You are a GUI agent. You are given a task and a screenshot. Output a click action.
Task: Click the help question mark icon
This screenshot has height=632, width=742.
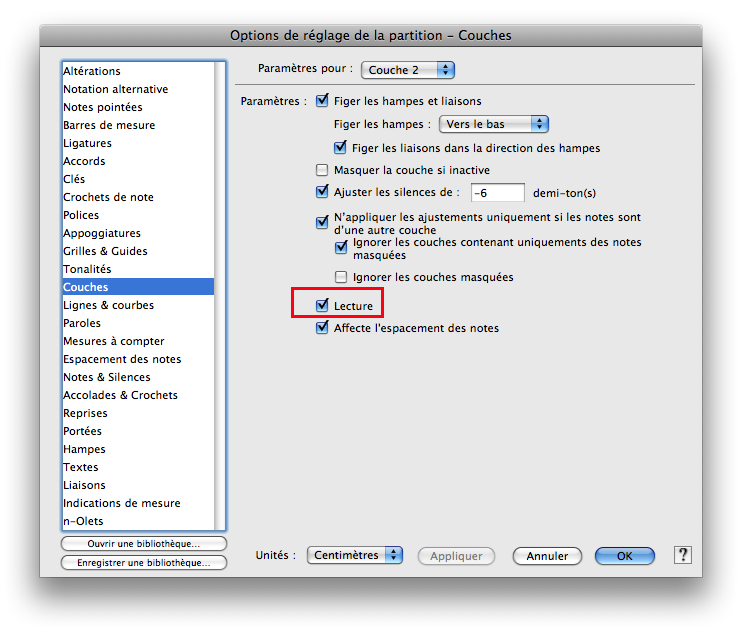pos(683,555)
